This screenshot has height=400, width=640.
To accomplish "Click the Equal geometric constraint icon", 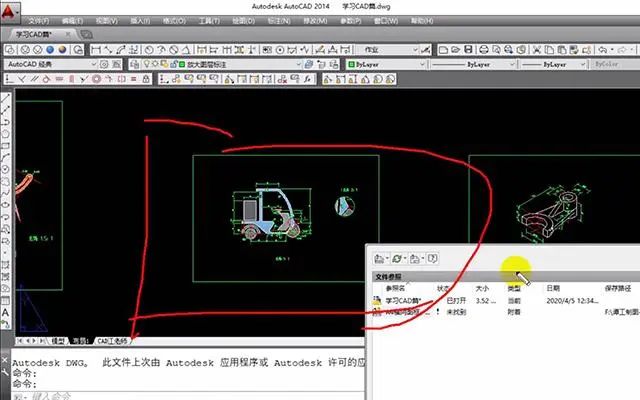I will click(133, 79).
